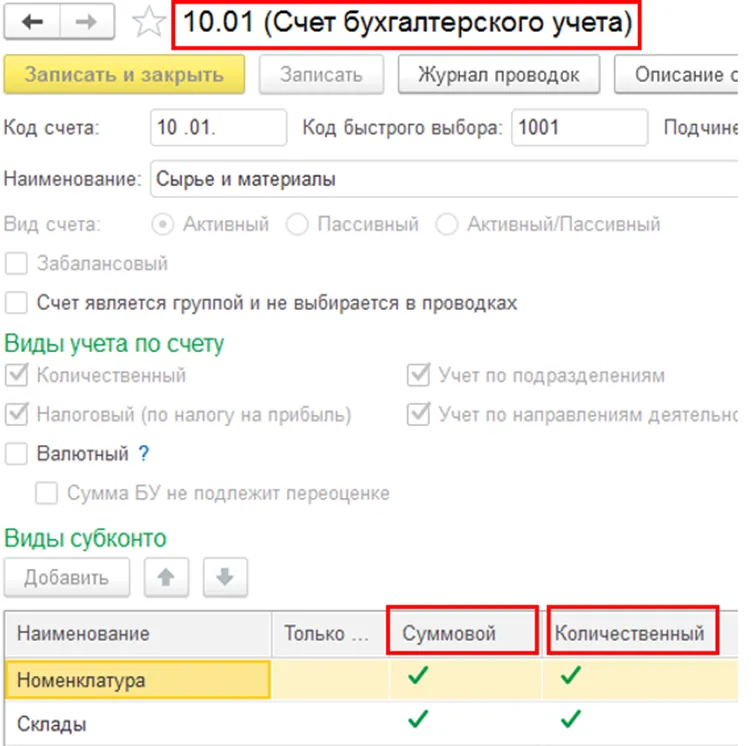Click Количественный checkmark in Склады row
The height and width of the screenshot is (746, 755).
571,717
